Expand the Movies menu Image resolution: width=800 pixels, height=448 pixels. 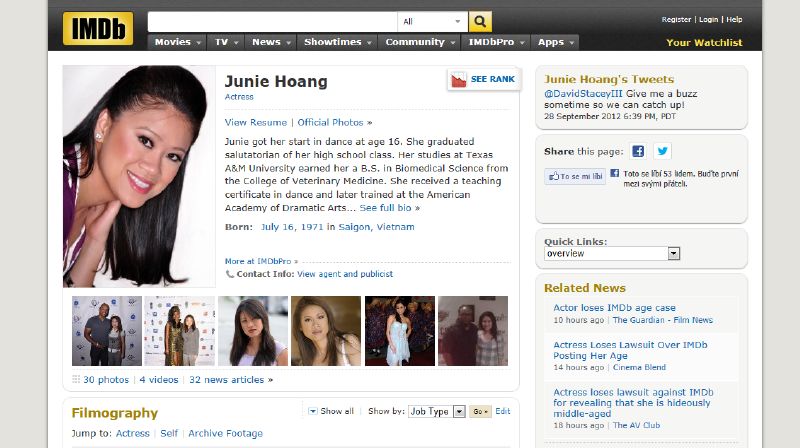[178, 42]
